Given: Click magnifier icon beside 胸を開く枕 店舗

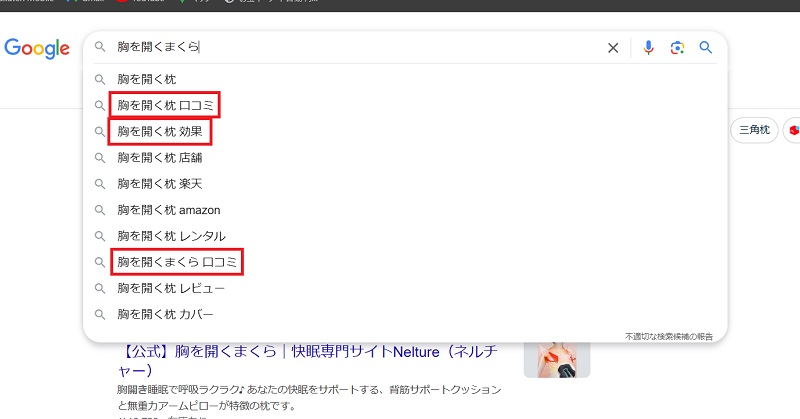Looking at the screenshot, I should point(100,158).
